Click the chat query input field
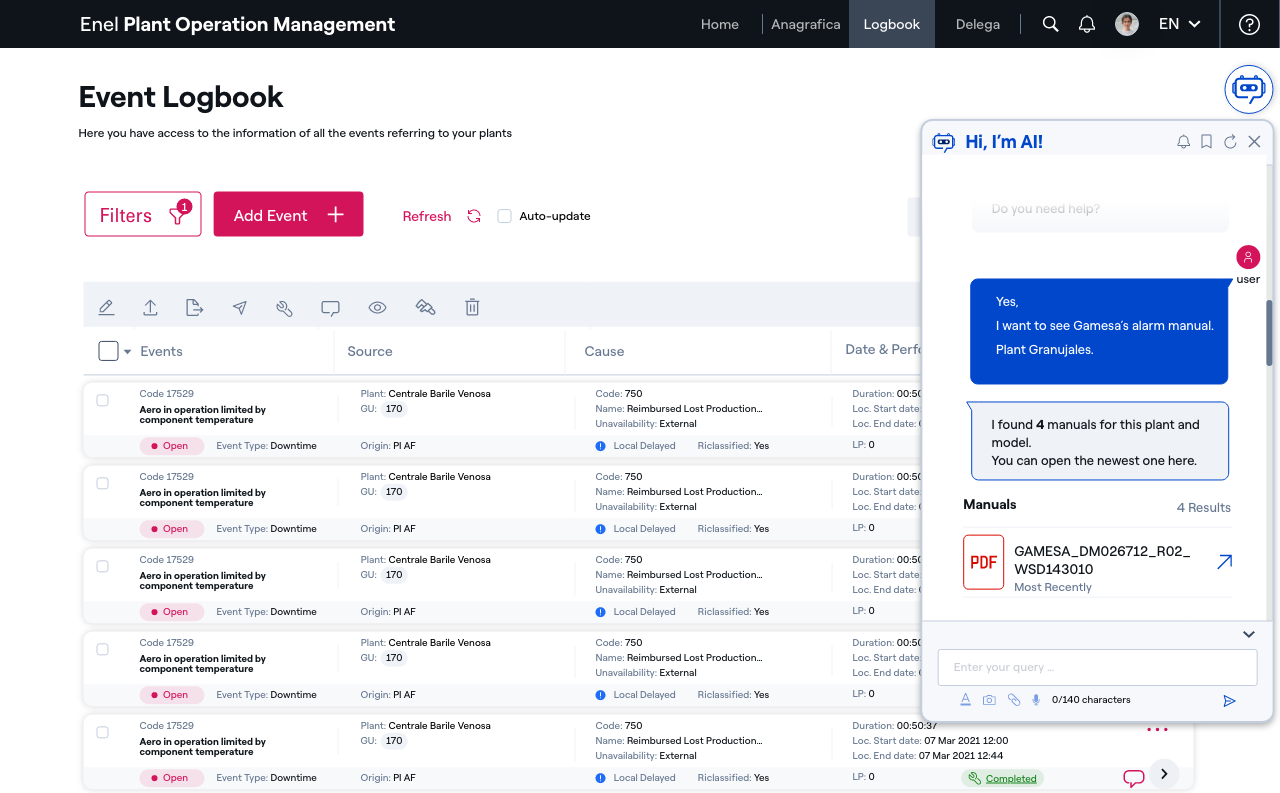 click(1097, 667)
